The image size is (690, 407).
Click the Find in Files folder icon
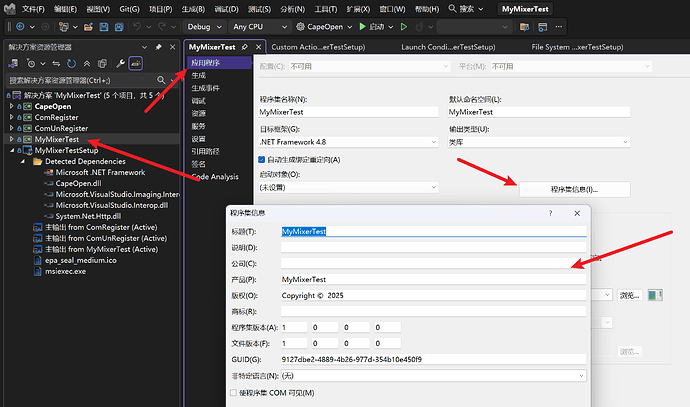click(524, 27)
